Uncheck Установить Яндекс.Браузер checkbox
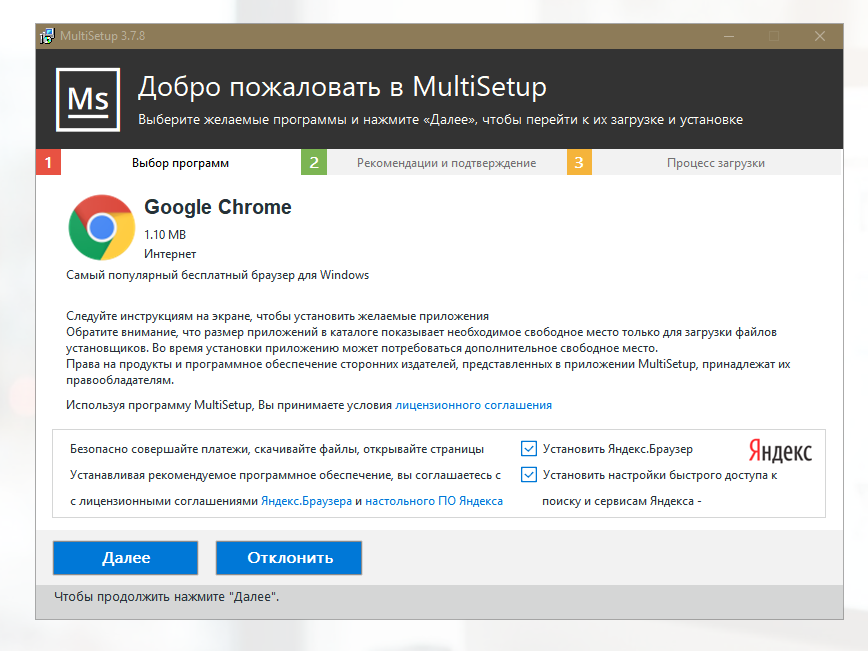The height and width of the screenshot is (651, 868). tap(529, 449)
